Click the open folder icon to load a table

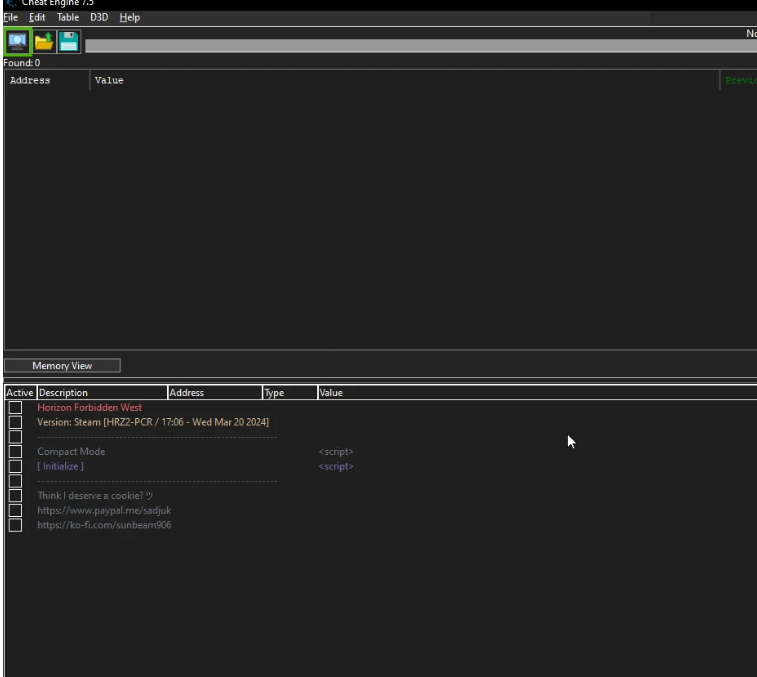point(43,41)
